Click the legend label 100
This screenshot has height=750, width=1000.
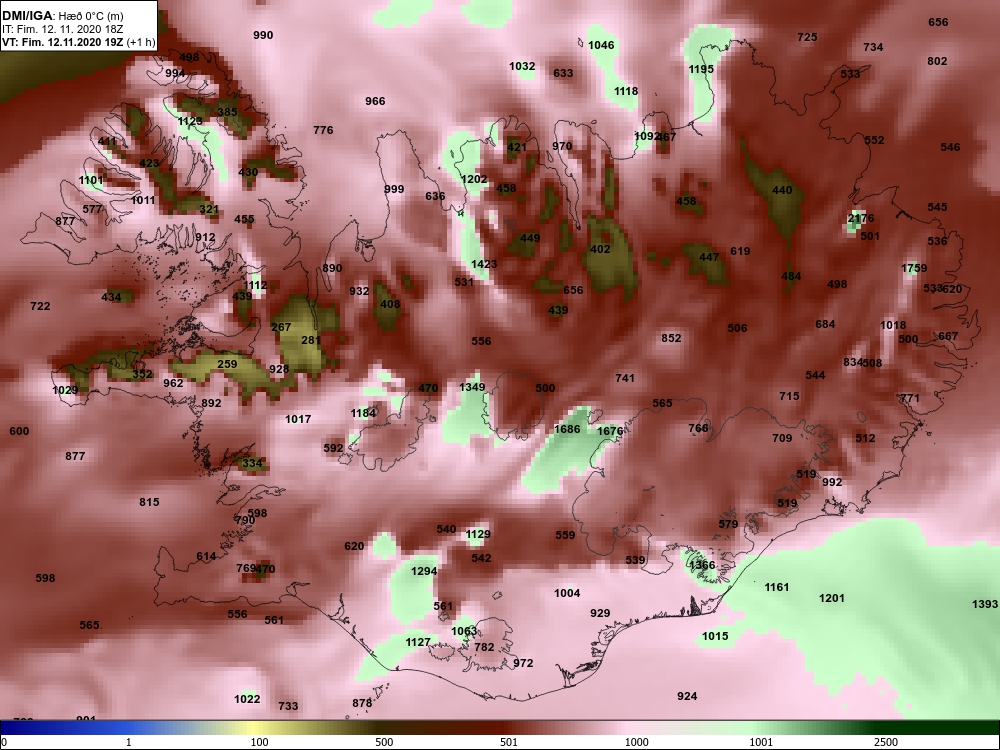point(260,742)
